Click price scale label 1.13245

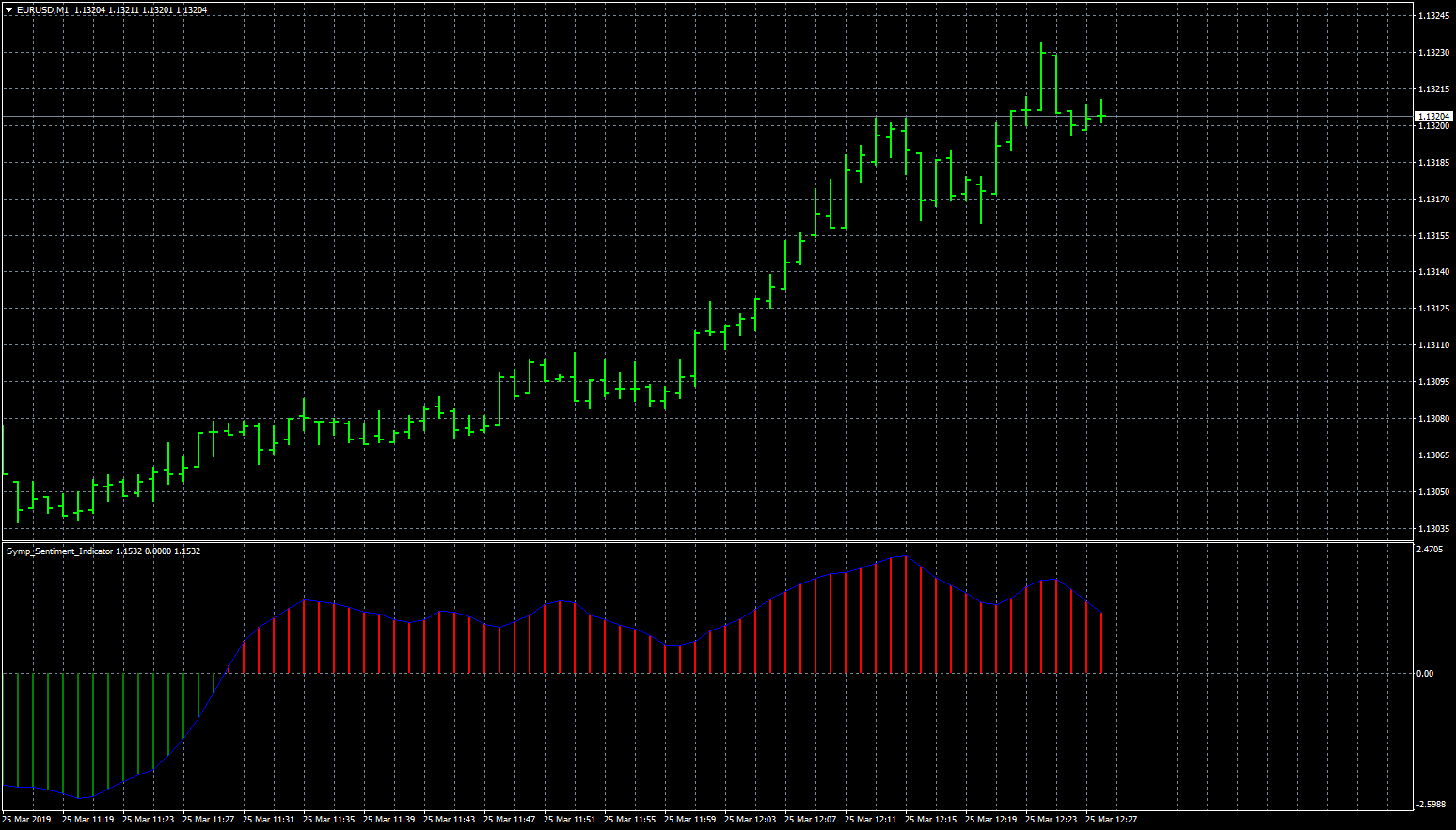(x=1433, y=16)
